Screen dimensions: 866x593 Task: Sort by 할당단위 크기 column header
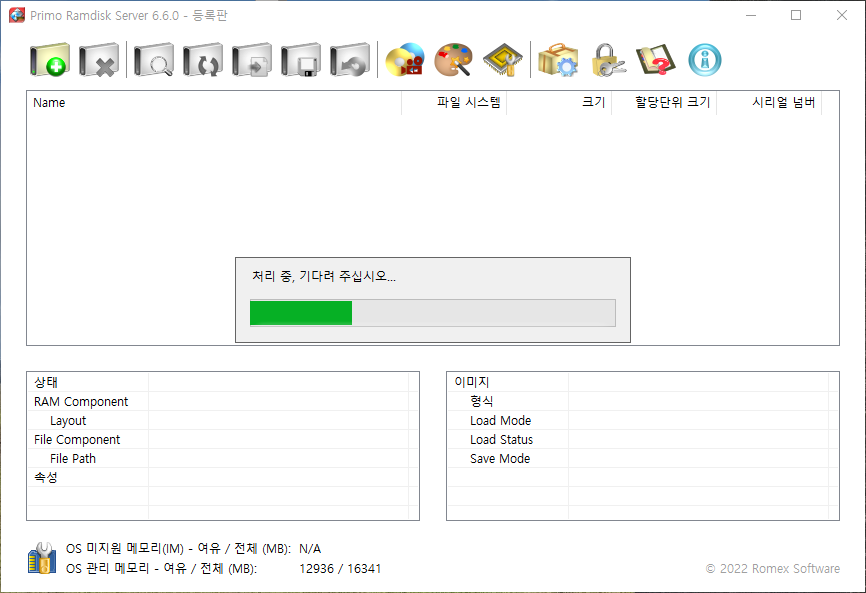[664, 103]
